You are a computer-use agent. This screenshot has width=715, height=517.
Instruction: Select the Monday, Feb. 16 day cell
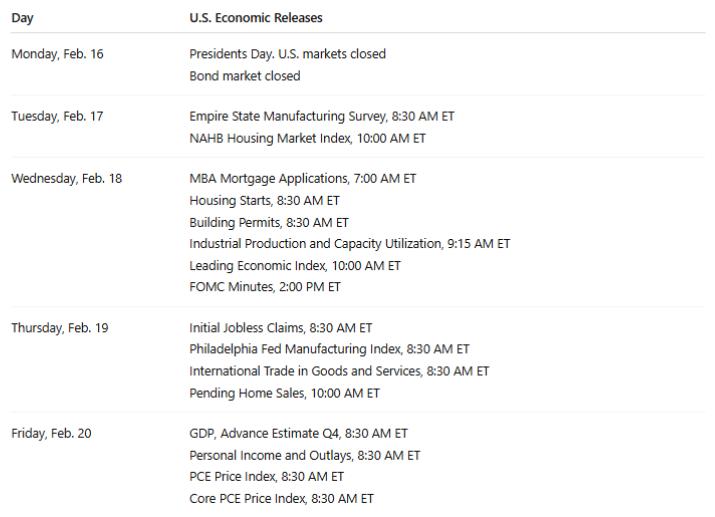(57, 54)
